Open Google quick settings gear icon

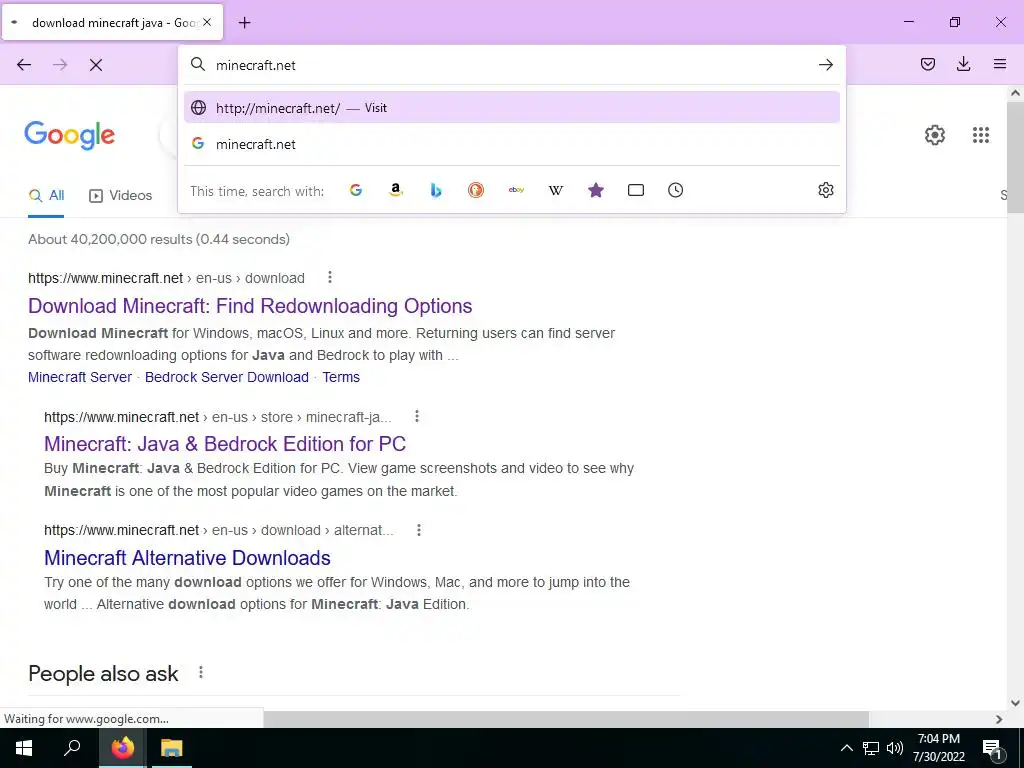pyautogui.click(x=935, y=135)
